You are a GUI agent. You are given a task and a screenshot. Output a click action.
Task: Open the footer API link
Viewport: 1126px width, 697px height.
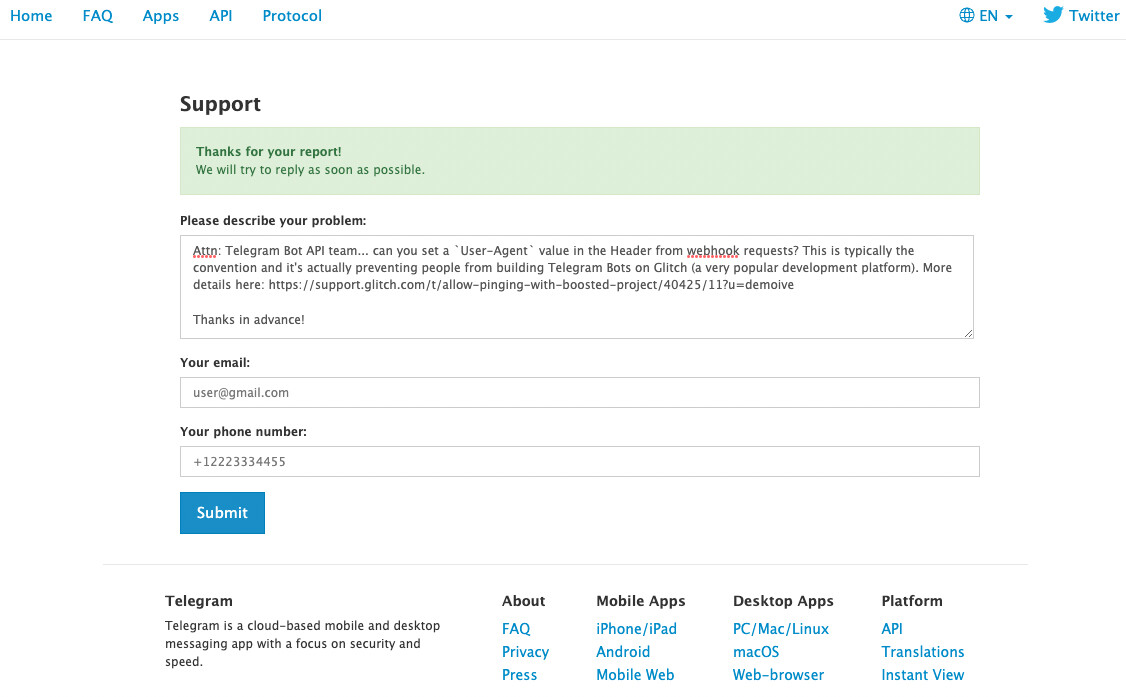click(x=892, y=629)
